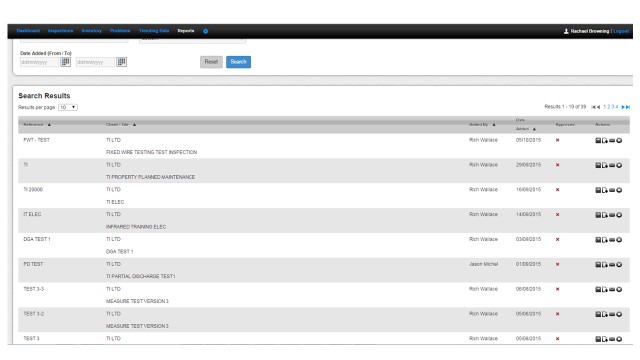Image resolution: width=640 pixels, height=360 pixels.
Task: Click the red X approval mark for PD TEST
Action: coord(558,264)
